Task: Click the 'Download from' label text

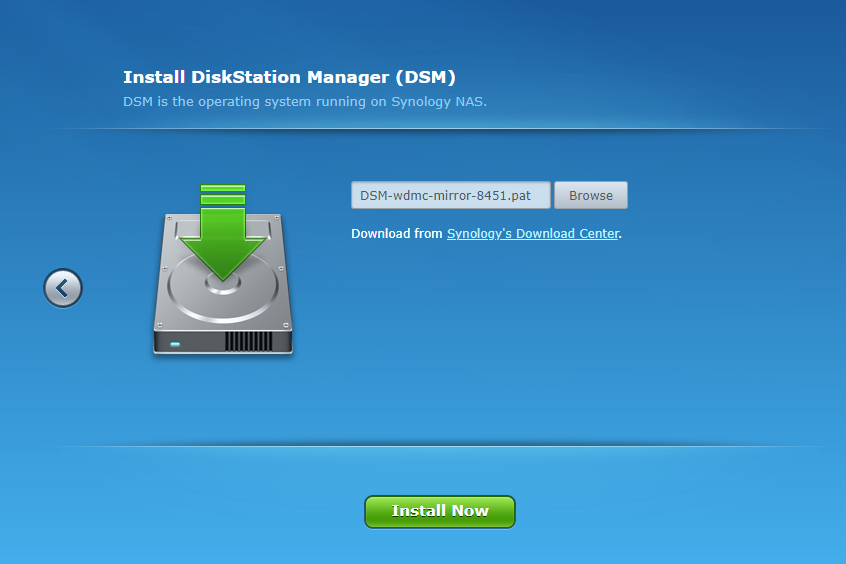Action: point(396,234)
